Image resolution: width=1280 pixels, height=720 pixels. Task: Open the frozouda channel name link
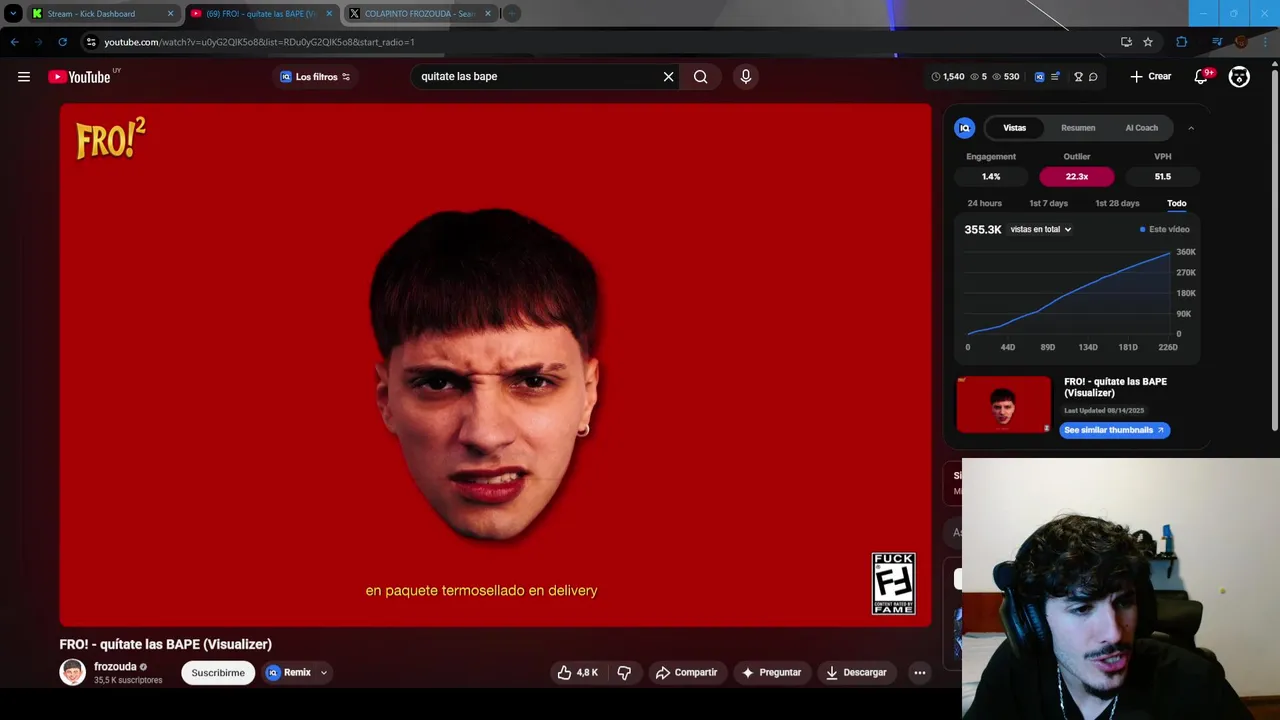coord(115,667)
